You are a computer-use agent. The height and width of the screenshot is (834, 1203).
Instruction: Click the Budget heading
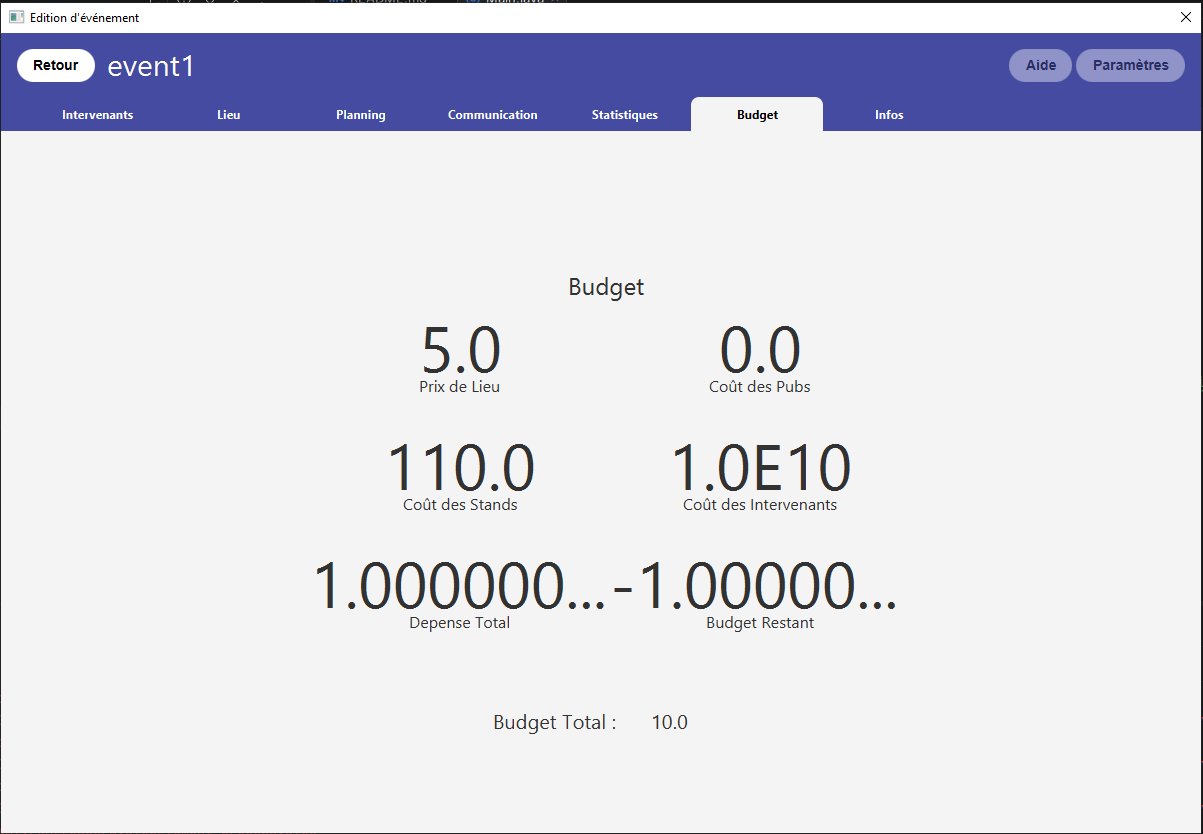point(606,287)
